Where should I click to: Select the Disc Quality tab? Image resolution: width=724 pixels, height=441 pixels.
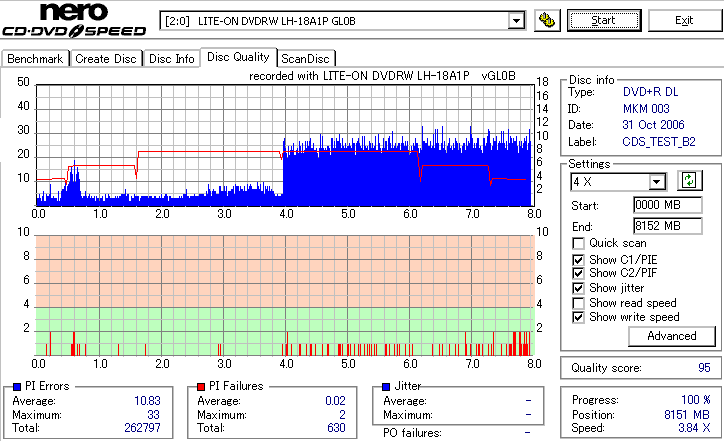(238, 57)
